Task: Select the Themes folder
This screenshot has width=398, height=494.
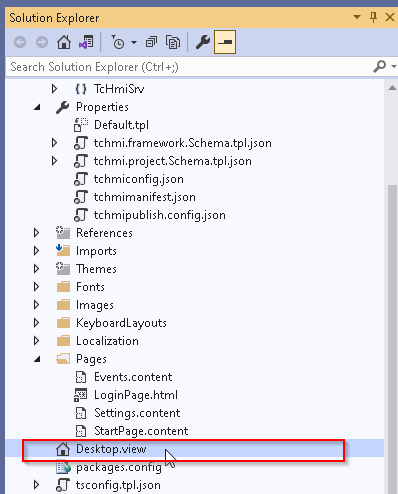Action: click(x=96, y=269)
